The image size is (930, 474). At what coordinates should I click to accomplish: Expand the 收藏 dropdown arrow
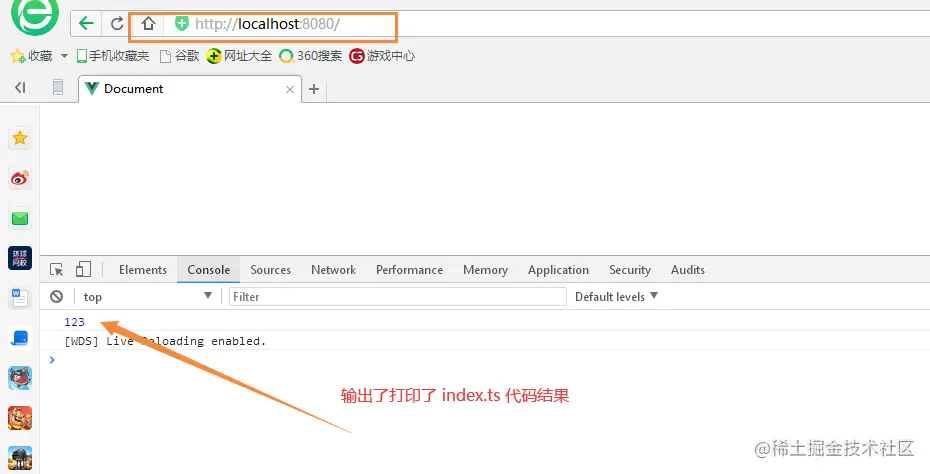(x=64, y=56)
